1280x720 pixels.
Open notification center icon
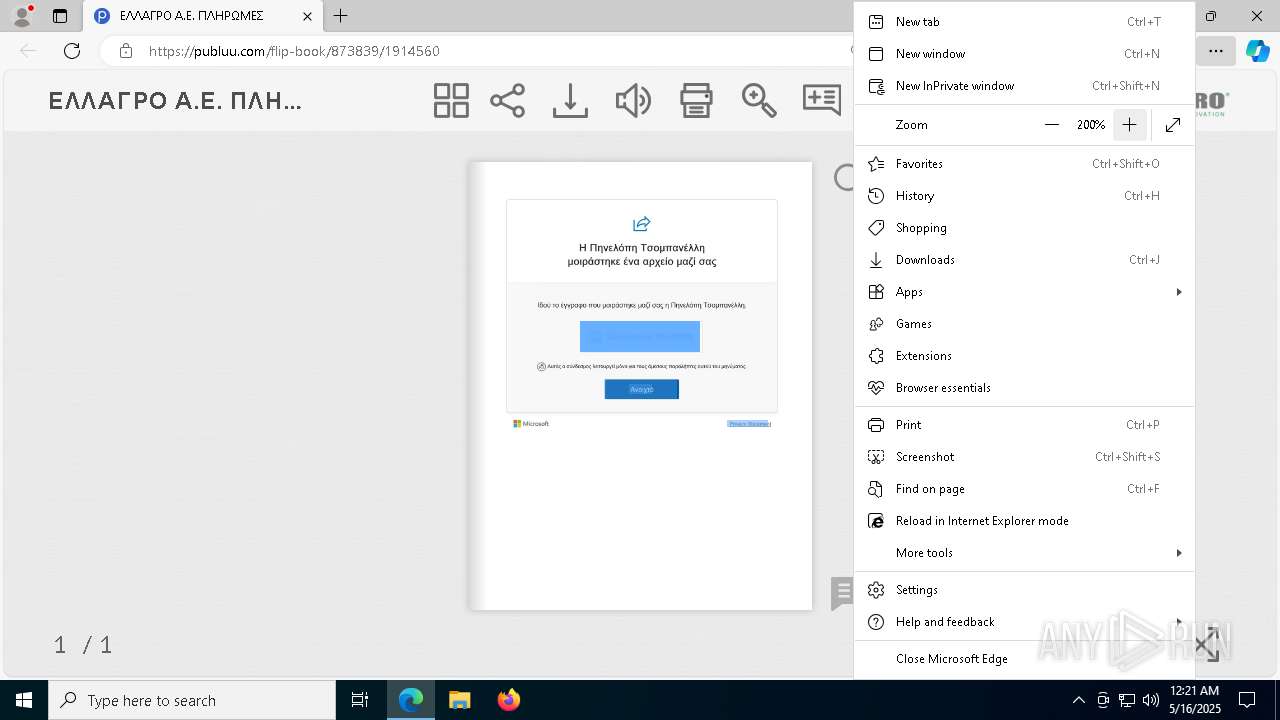(1247, 700)
